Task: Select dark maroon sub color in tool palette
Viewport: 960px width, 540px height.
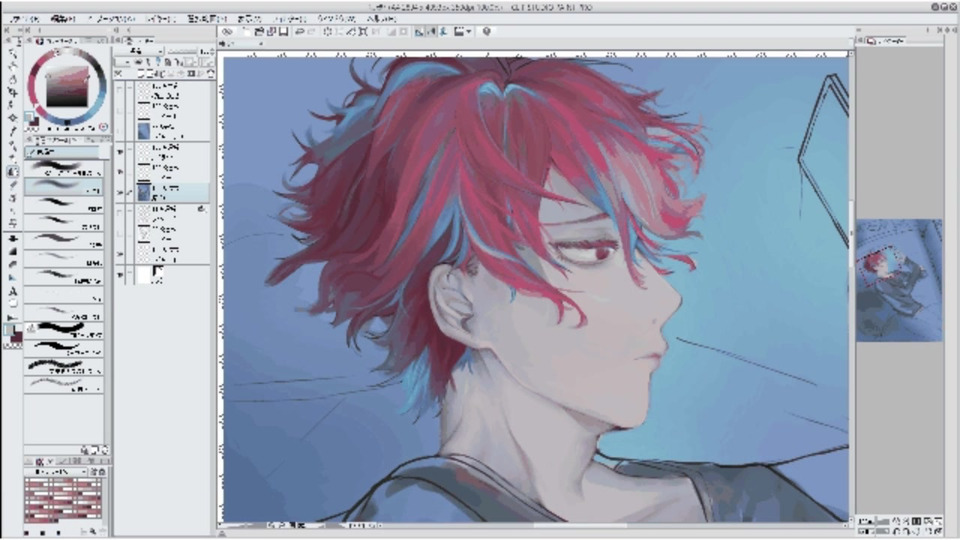Action: (x=17, y=336)
